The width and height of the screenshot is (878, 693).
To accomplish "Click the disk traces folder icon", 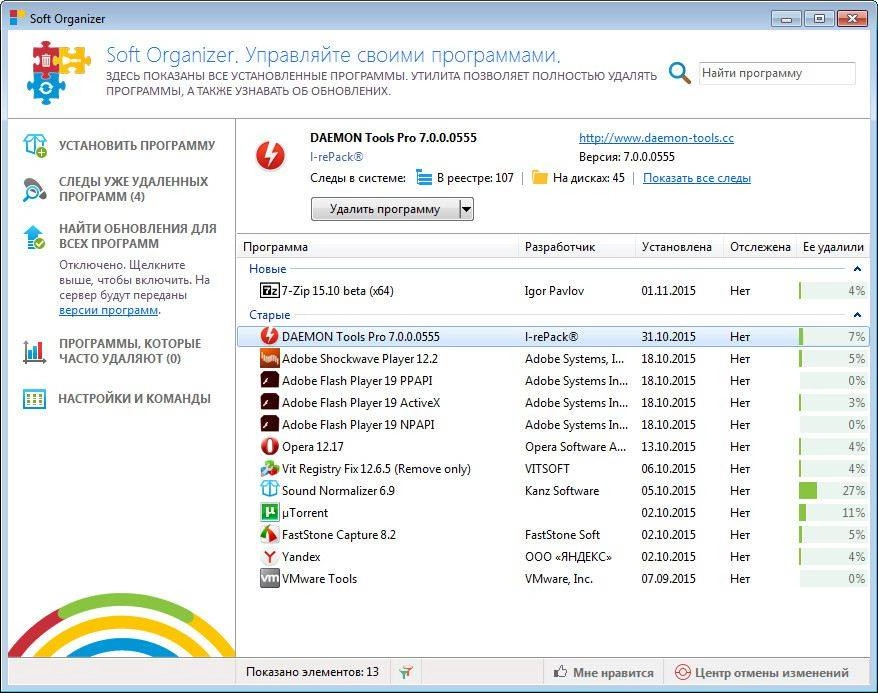I will [x=539, y=178].
